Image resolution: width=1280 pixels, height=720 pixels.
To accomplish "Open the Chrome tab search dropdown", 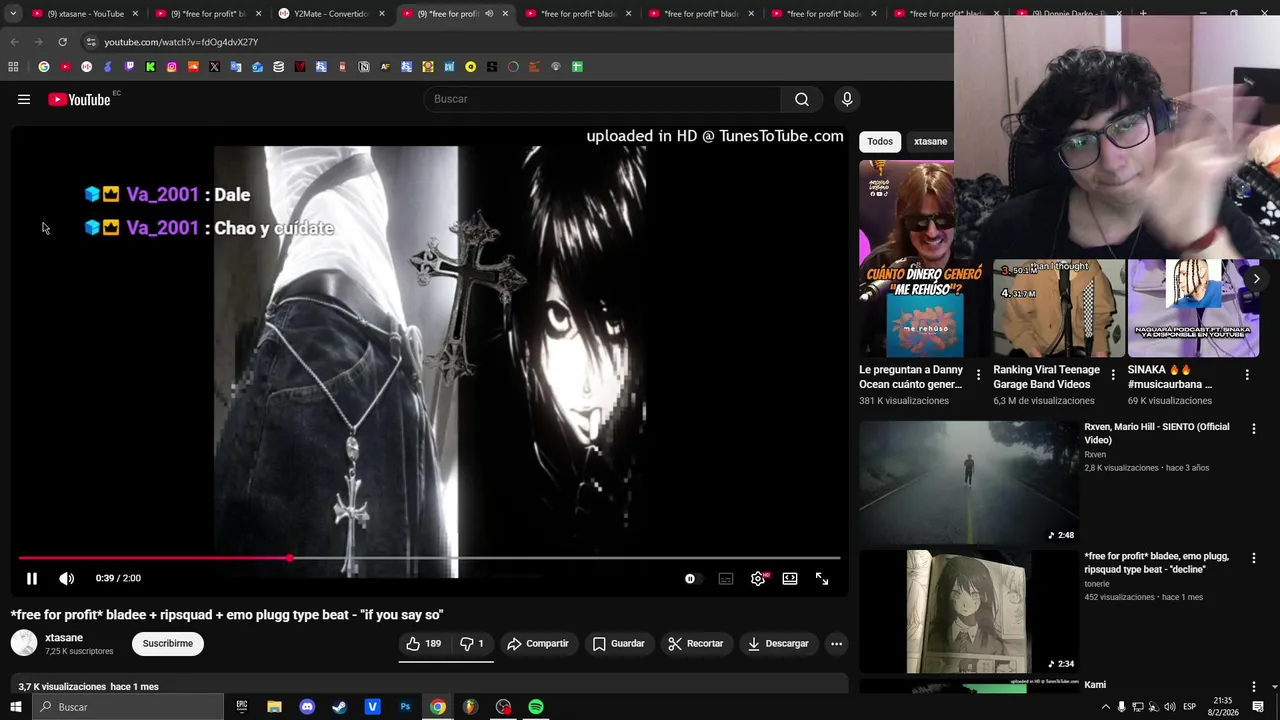I will (13, 14).
